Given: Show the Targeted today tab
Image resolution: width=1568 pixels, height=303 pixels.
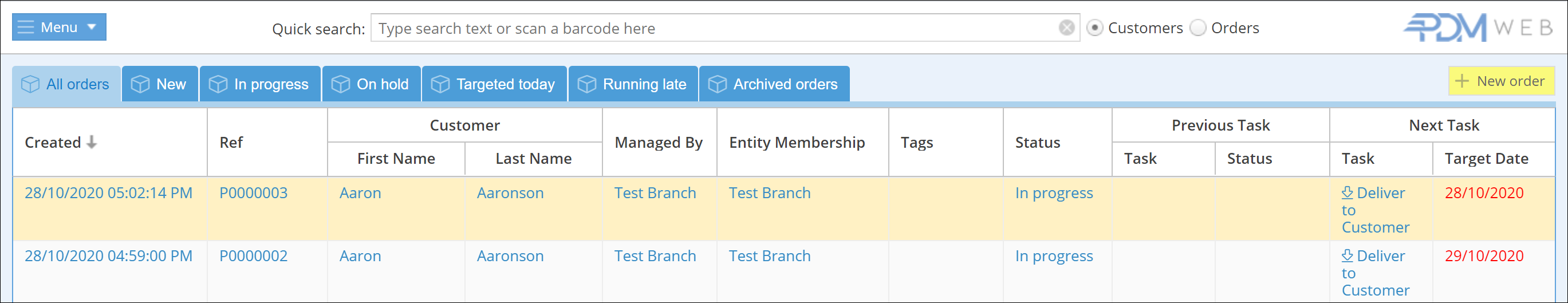Looking at the screenshot, I should 494,84.
